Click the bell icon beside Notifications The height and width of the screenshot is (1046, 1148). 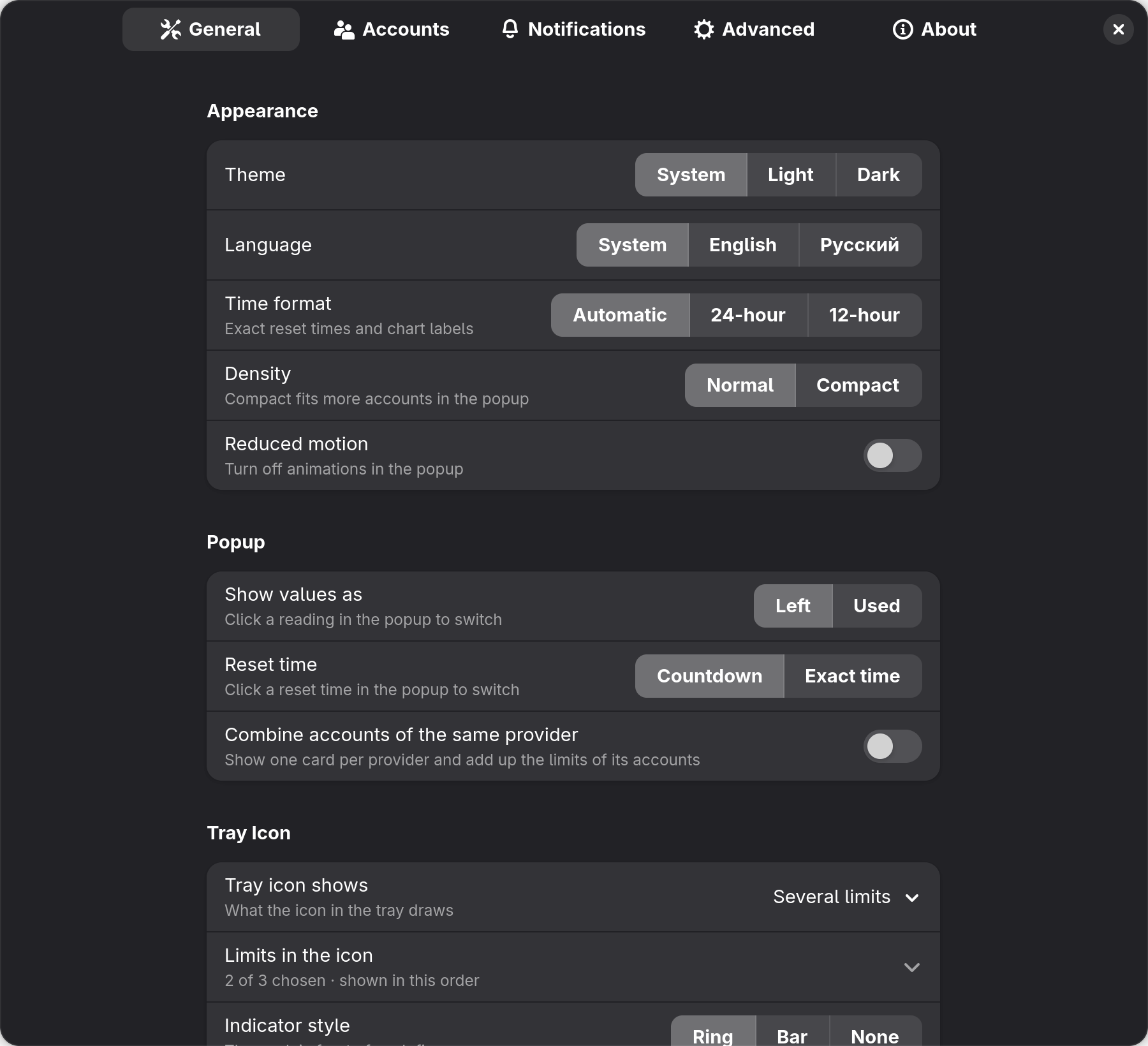510,29
